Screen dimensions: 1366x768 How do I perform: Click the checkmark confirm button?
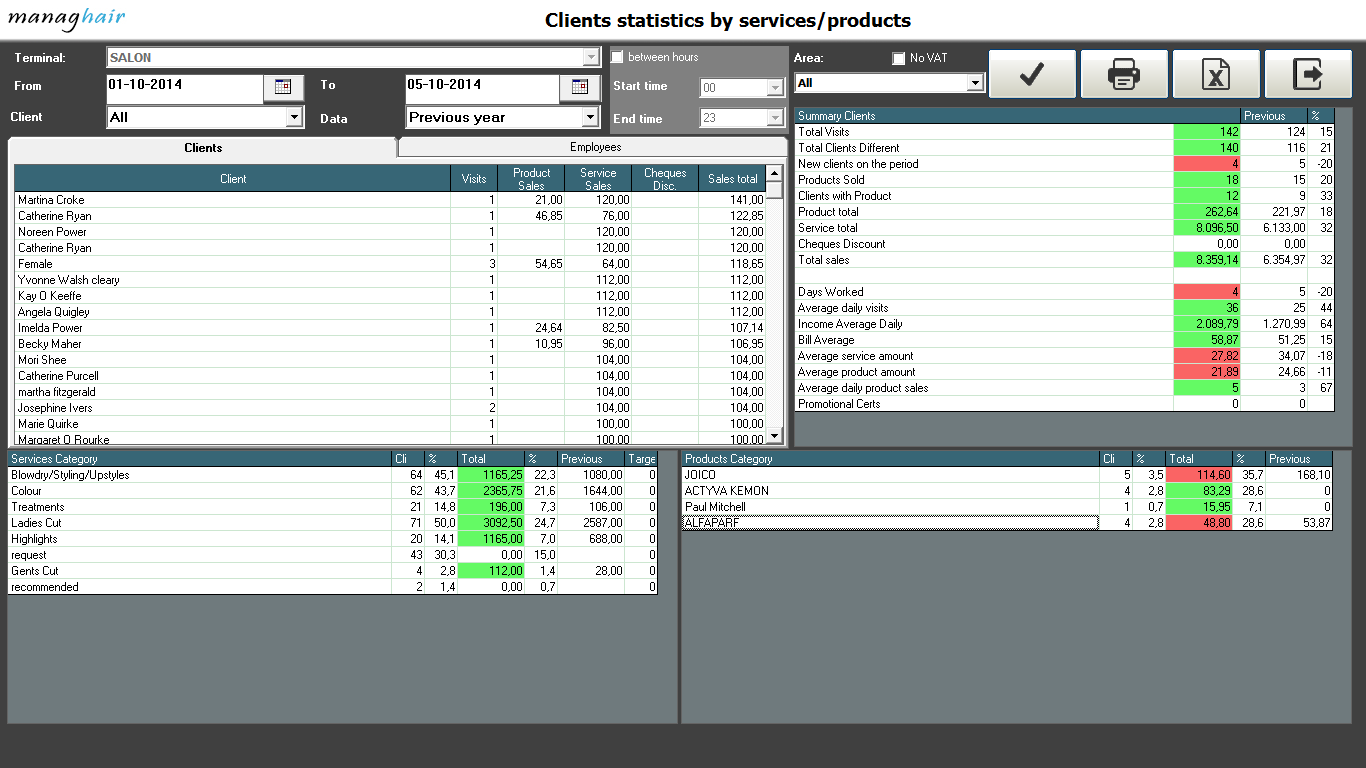[1032, 74]
